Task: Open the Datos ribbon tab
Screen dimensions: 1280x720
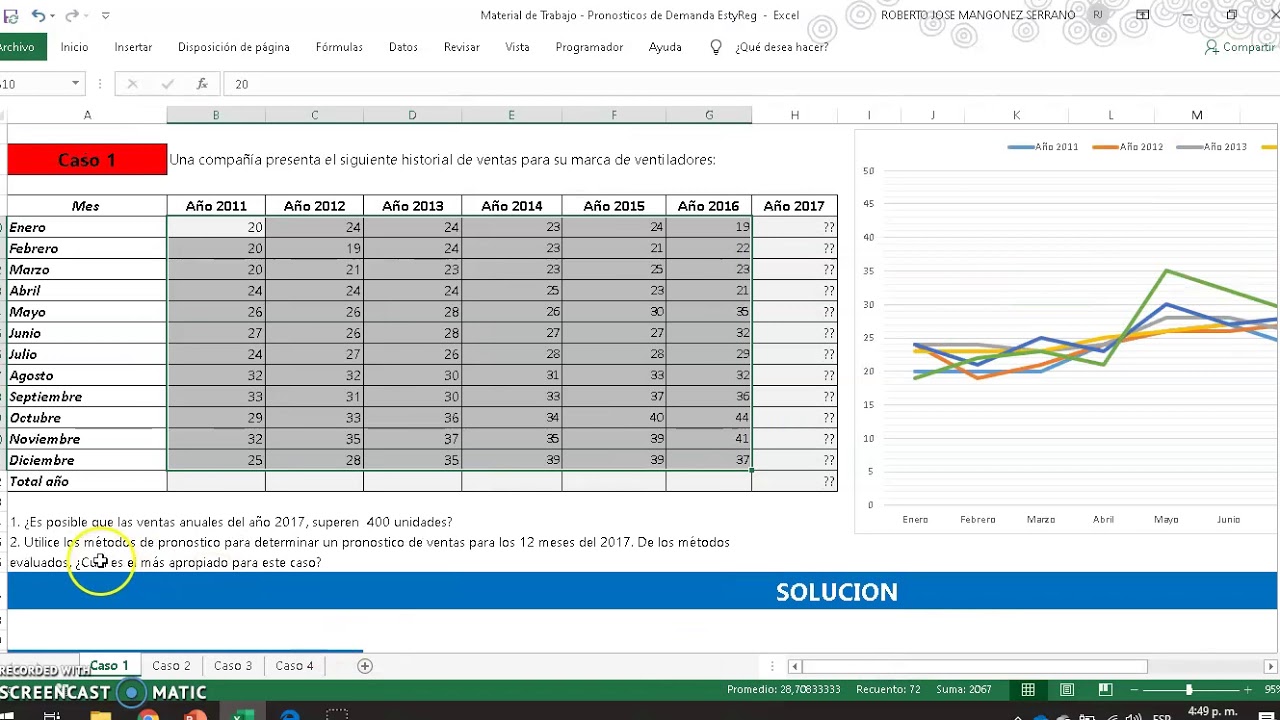Action: coord(403,47)
